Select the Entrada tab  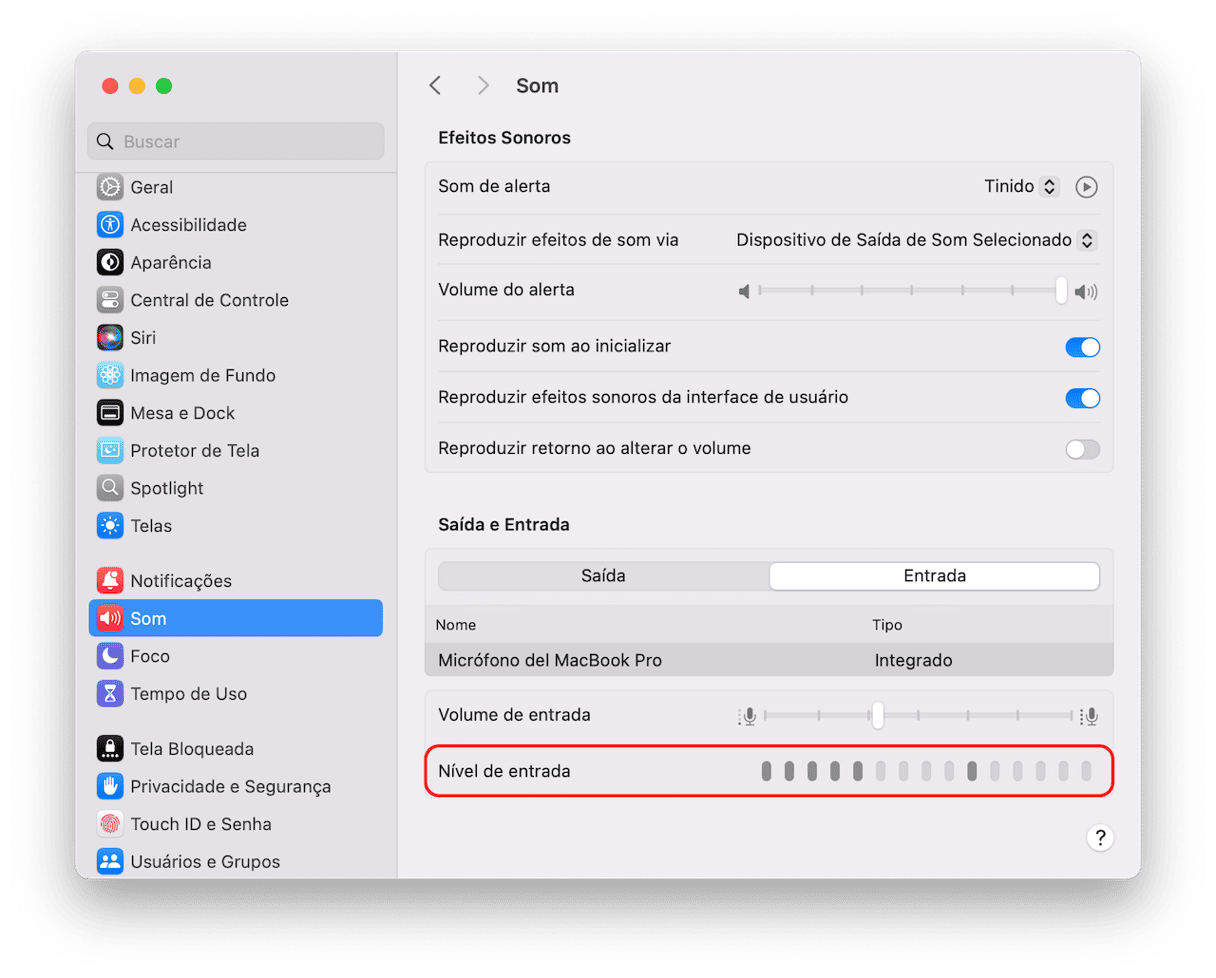coord(934,576)
